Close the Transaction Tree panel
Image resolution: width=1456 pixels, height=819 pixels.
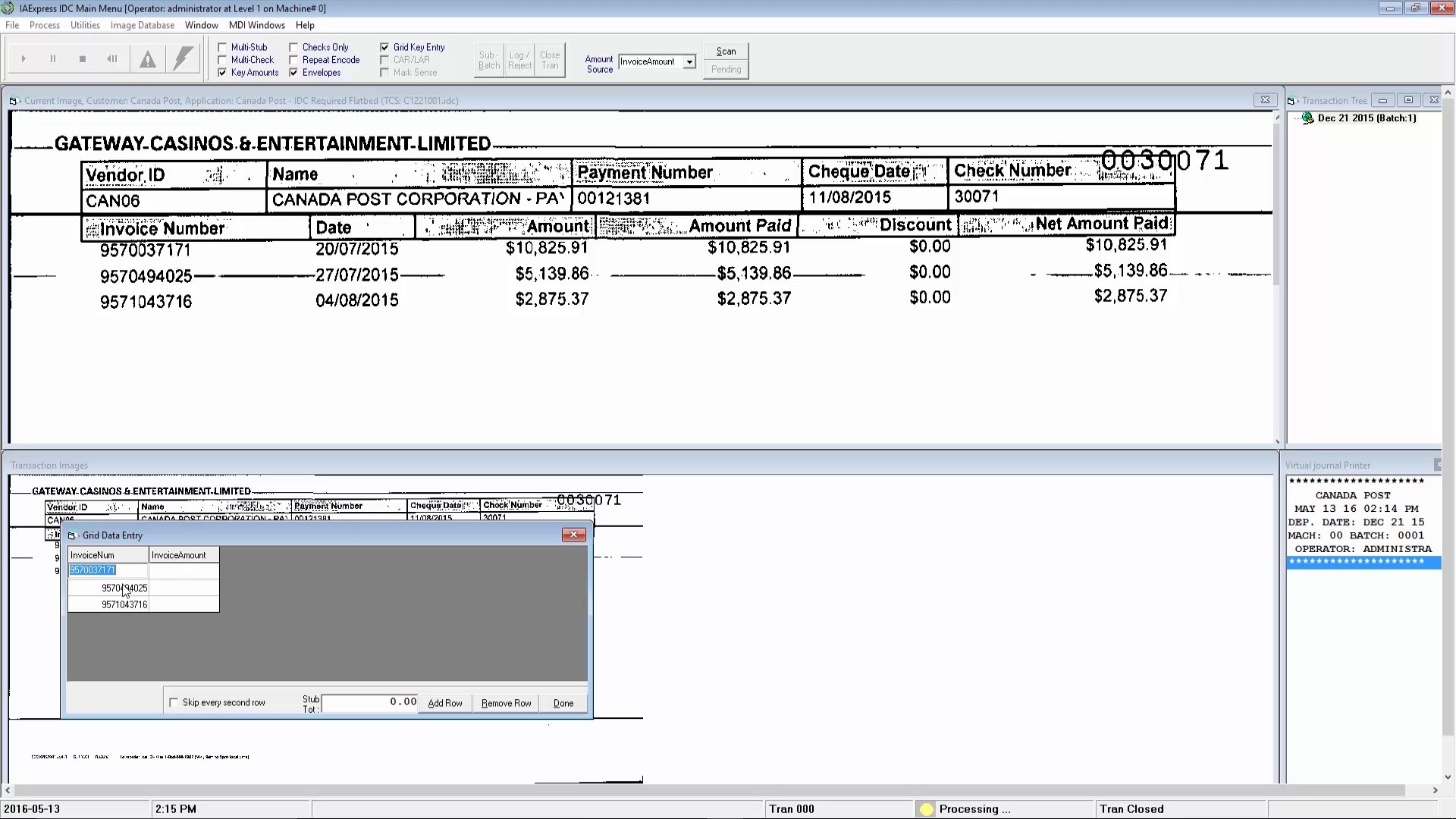click(1433, 100)
